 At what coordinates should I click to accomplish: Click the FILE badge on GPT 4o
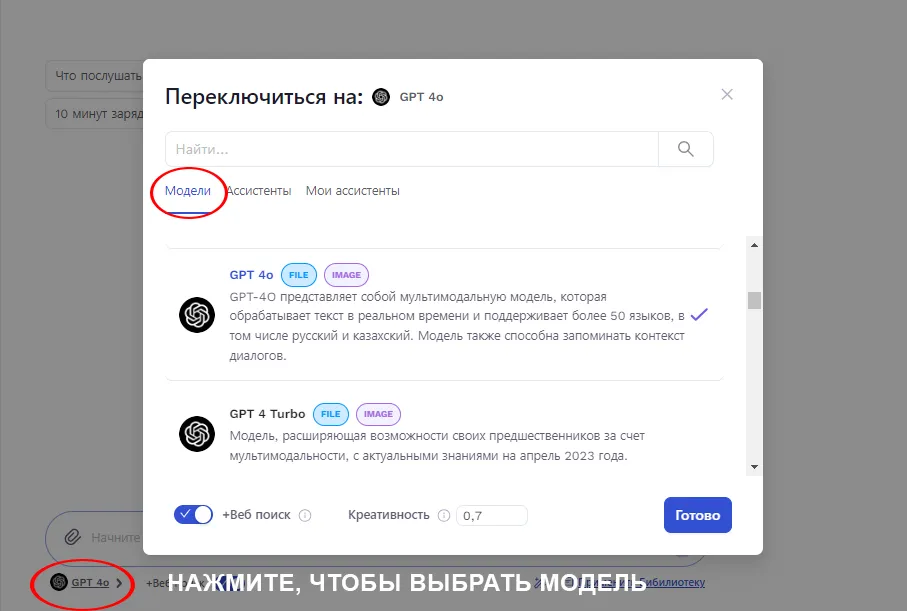coord(298,274)
